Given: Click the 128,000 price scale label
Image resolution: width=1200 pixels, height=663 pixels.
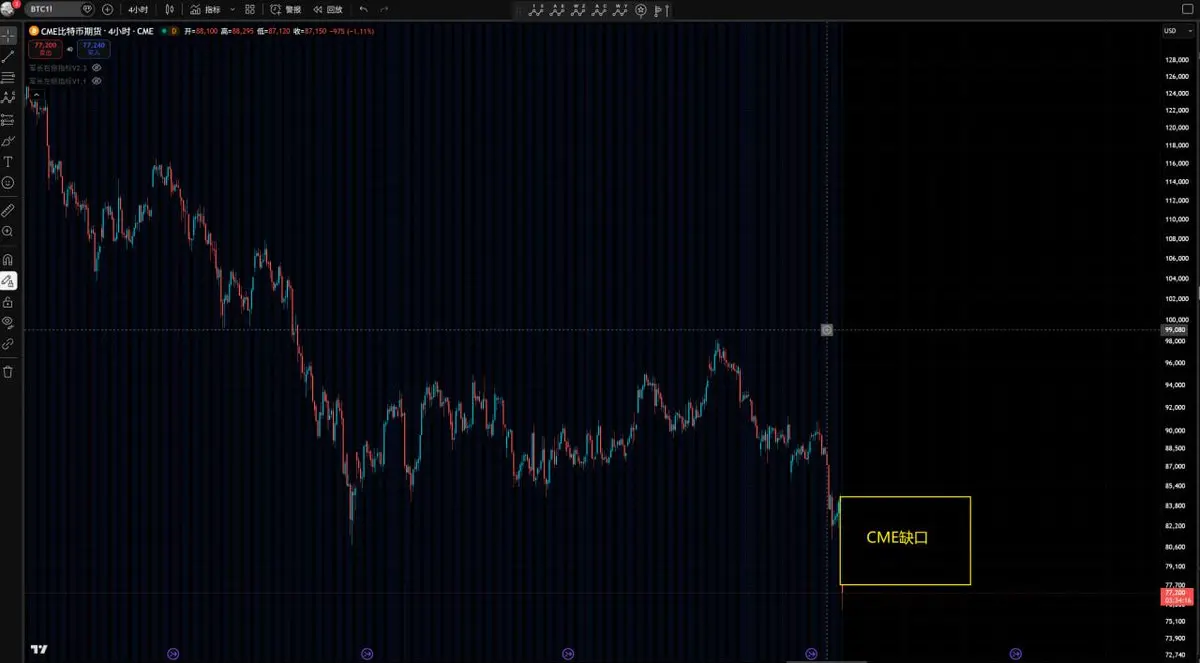Looking at the screenshot, I should point(1175,59).
